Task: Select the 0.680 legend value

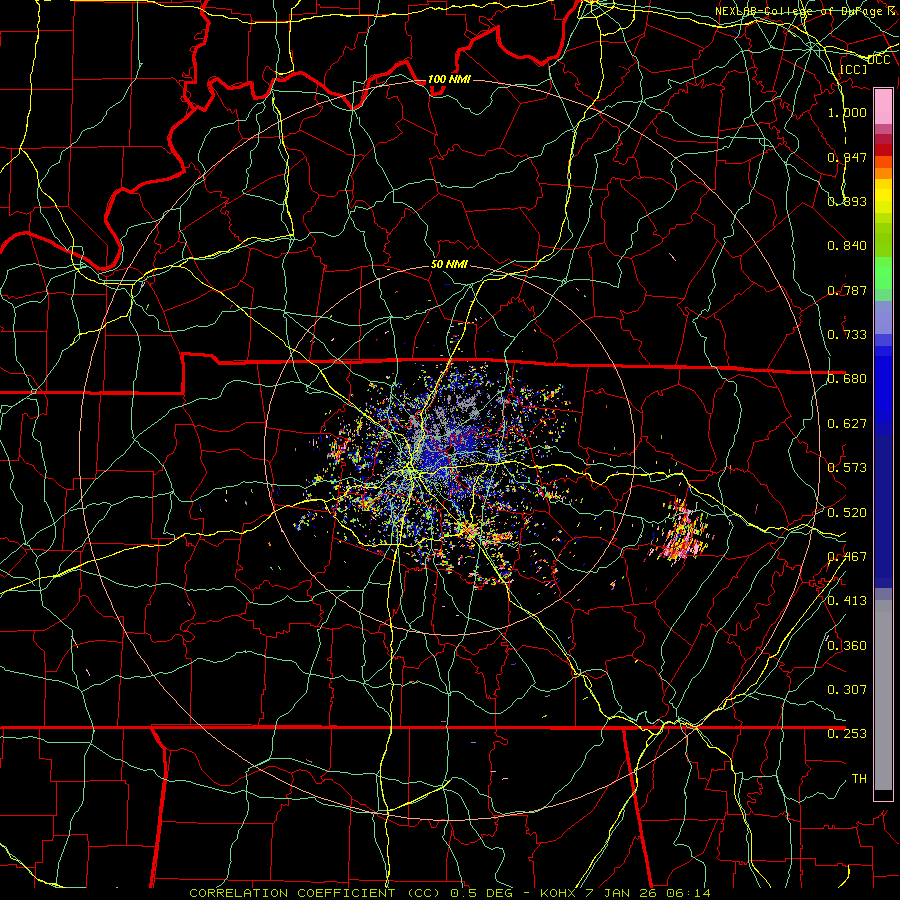Action: pos(847,379)
